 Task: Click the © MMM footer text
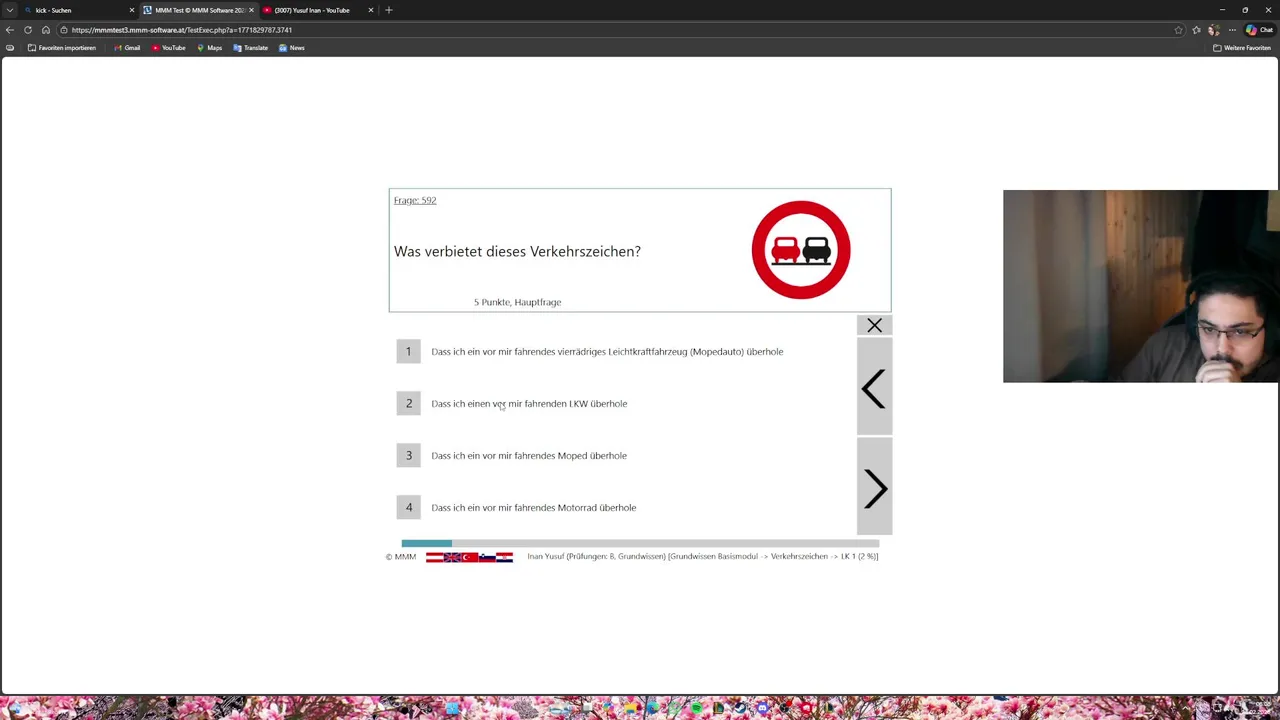click(401, 557)
